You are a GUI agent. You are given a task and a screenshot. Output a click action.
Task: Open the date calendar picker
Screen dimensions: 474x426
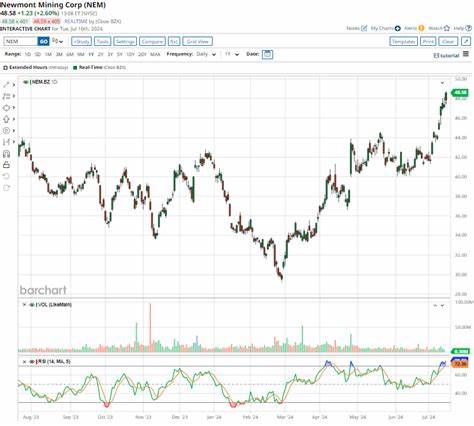pos(267,54)
